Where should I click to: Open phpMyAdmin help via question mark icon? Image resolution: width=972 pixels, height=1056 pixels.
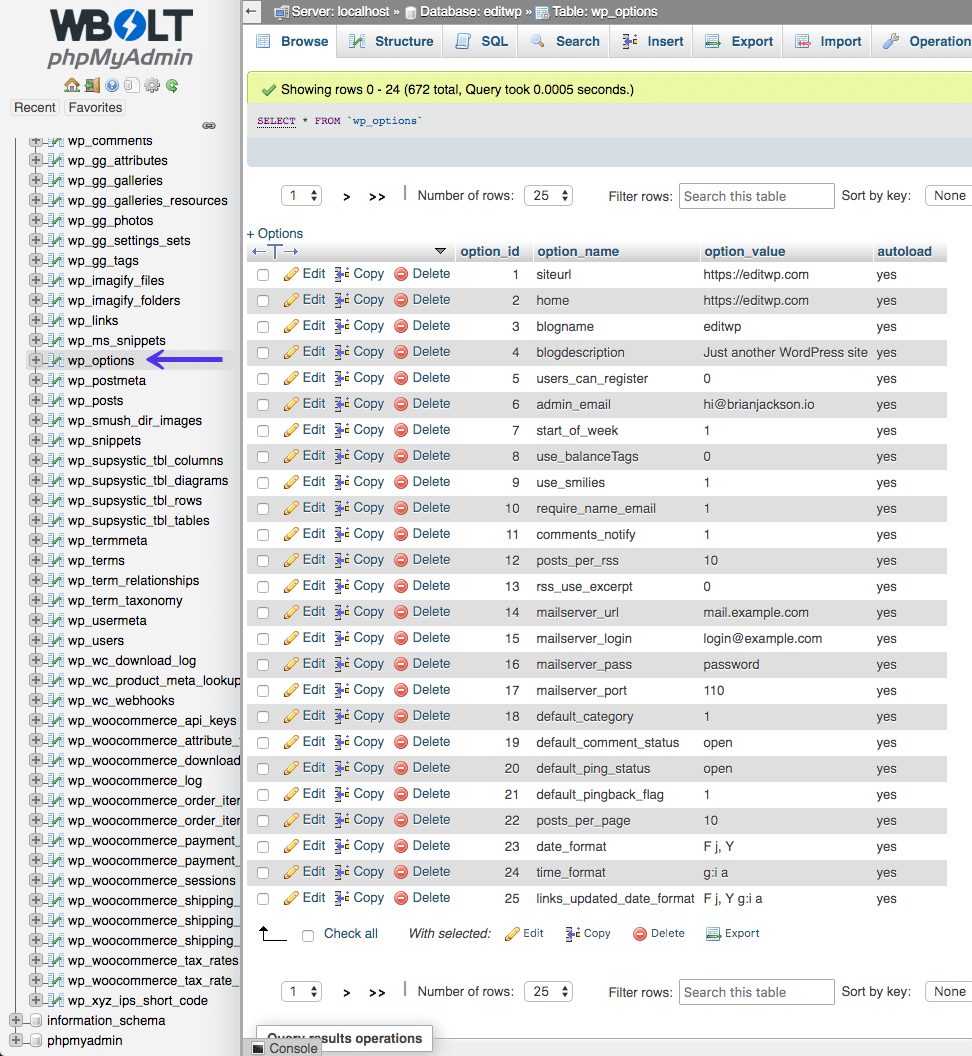point(112,85)
